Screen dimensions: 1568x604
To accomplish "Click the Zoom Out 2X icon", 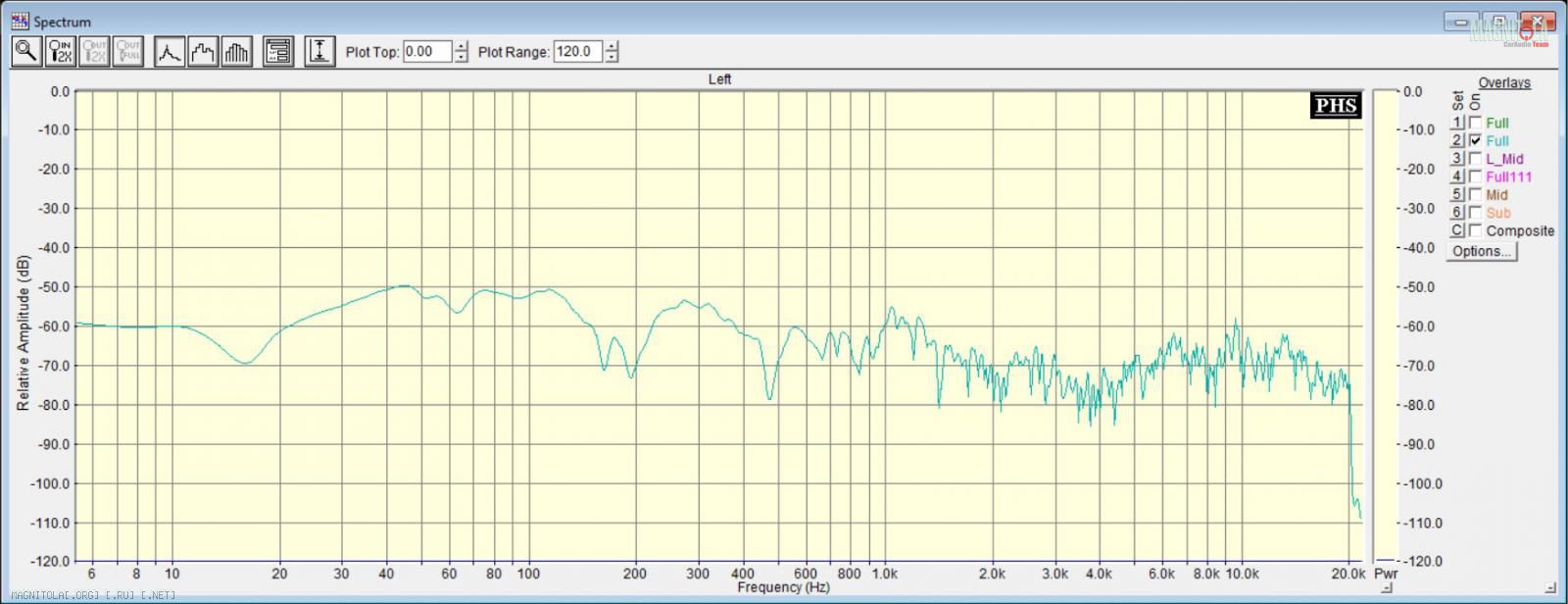I will click(95, 51).
